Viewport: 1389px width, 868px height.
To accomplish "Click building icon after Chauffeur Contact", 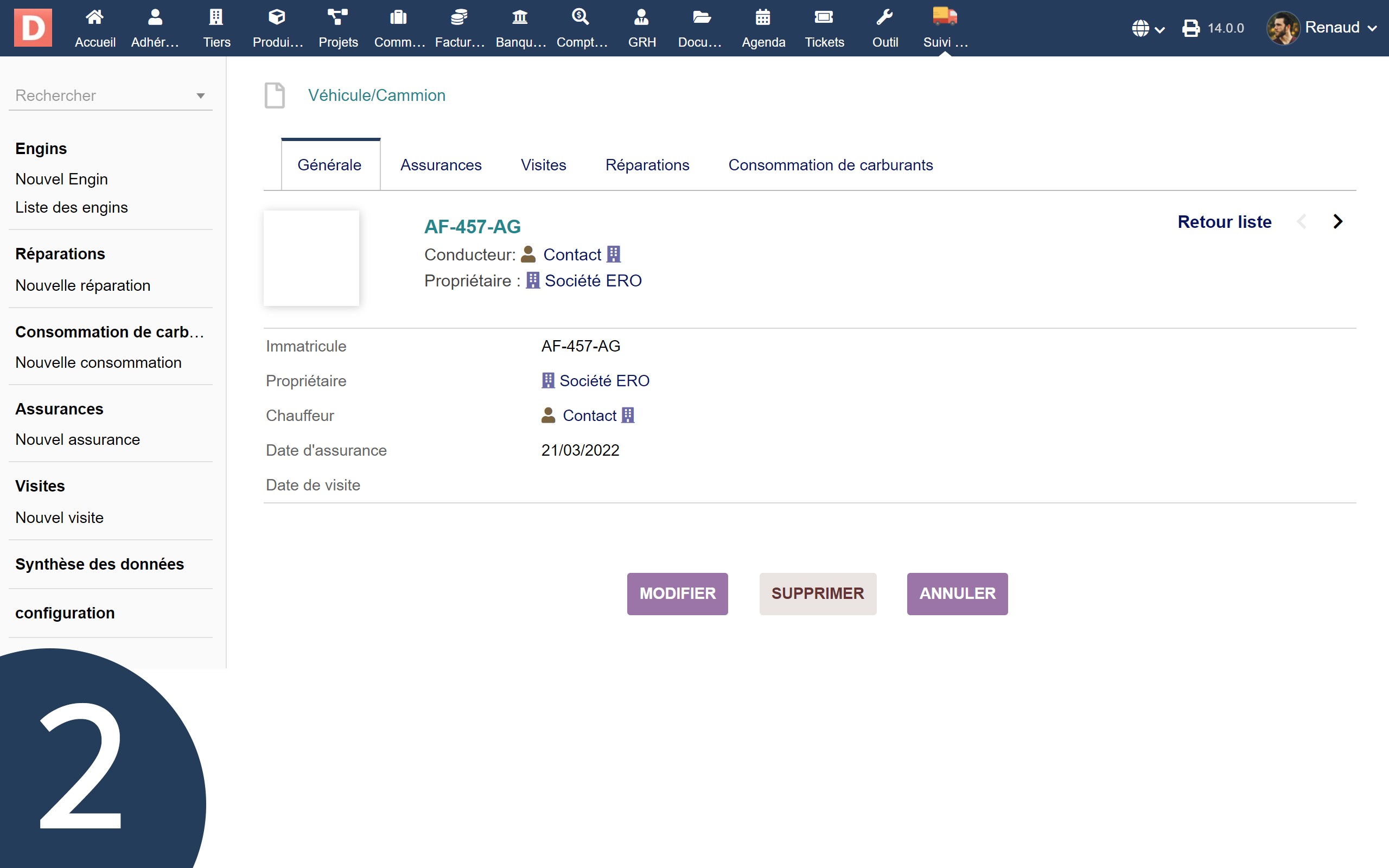I will point(628,415).
